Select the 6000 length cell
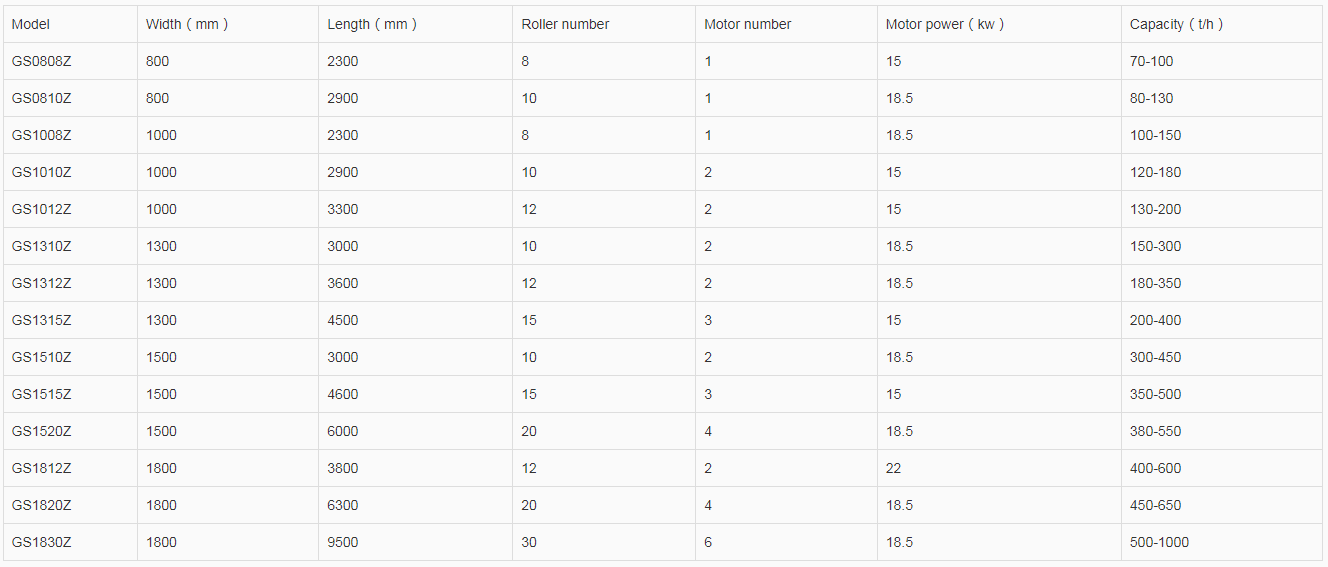 click(342, 431)
